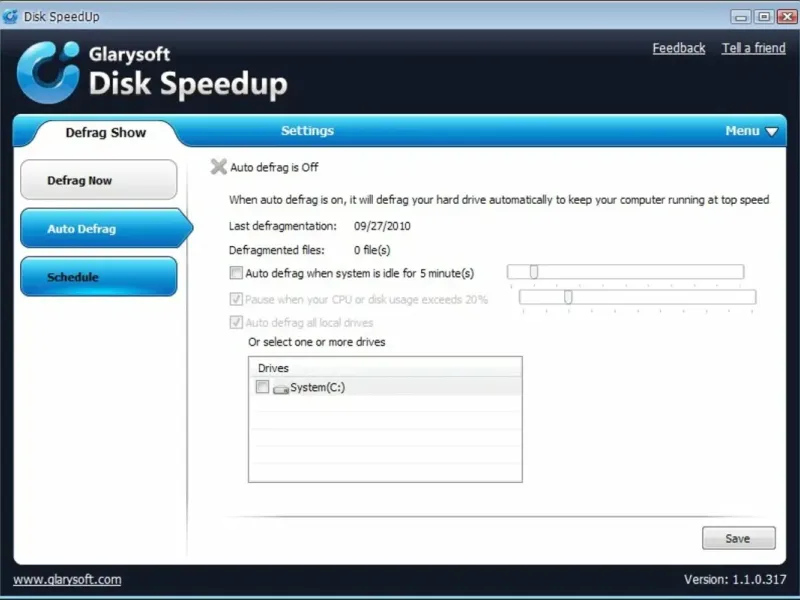Click the Or select one or more drives label
Screen dimensions: 800x600
pyautogui.click(x=317, y=342)
